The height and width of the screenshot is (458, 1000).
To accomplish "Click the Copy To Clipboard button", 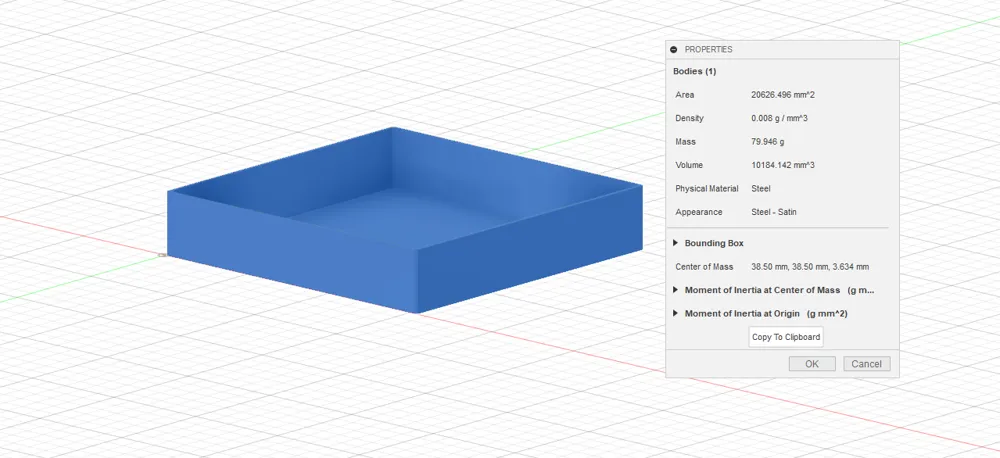I will point(786,337).
